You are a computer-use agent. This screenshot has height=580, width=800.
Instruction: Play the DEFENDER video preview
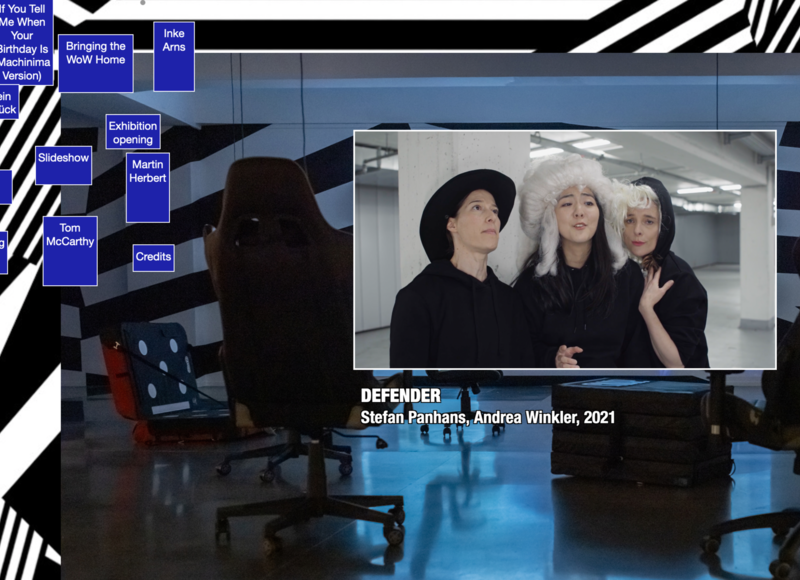click(565, 250)
